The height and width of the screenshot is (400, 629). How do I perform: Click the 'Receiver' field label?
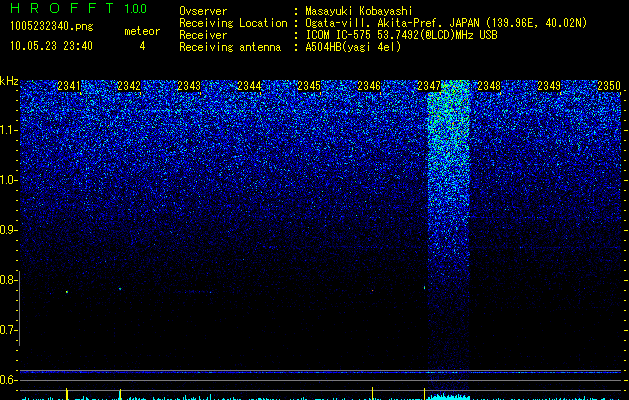click(203, 35)
